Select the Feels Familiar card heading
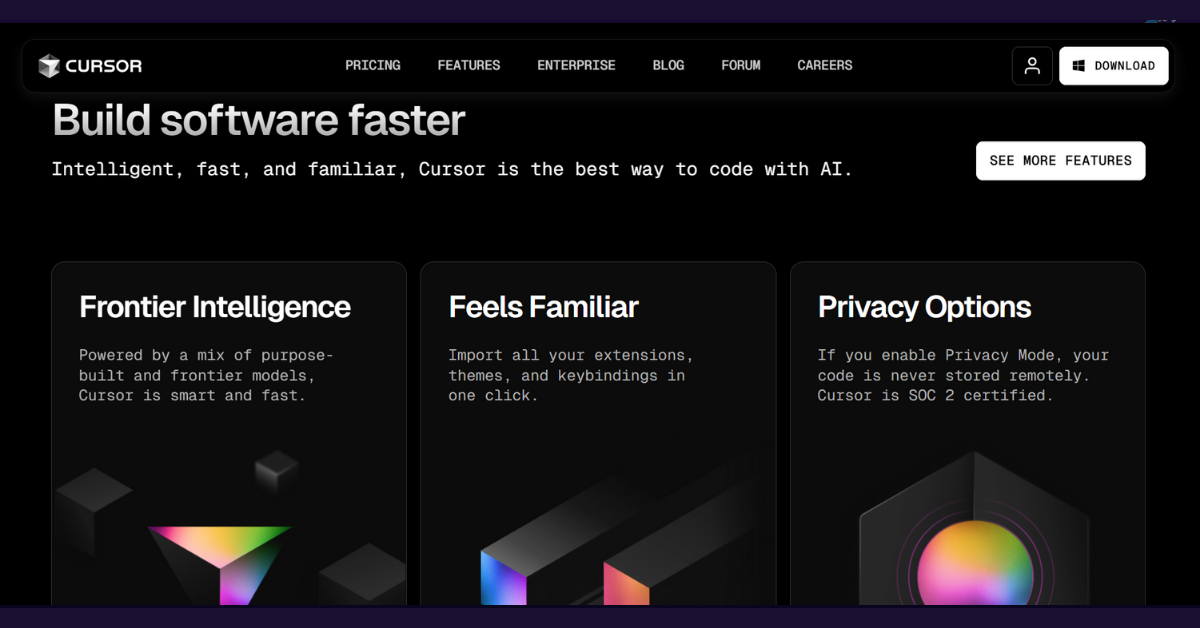Viewport: 1200px width, 628px height. pyautogui.click(x=543, y=307)
